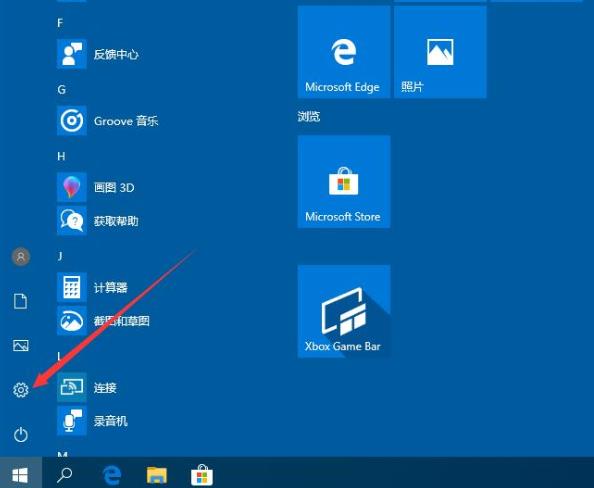Open File Explorer on taskbar
This screenshot has width=594, height=488.
pyautogui.click(x=157, y=475)
